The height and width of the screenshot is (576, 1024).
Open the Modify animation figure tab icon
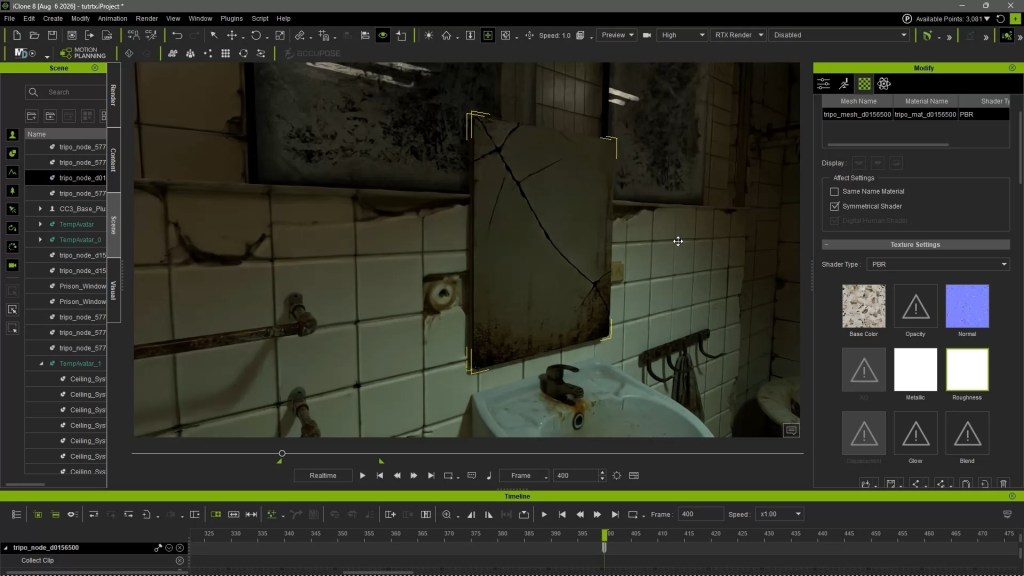(844, 84)
